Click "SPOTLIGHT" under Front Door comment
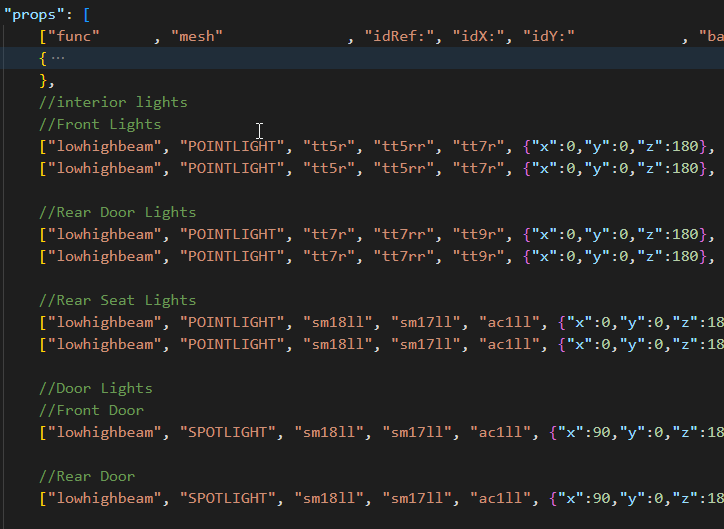724x529 pixels. tap(228, 433)
